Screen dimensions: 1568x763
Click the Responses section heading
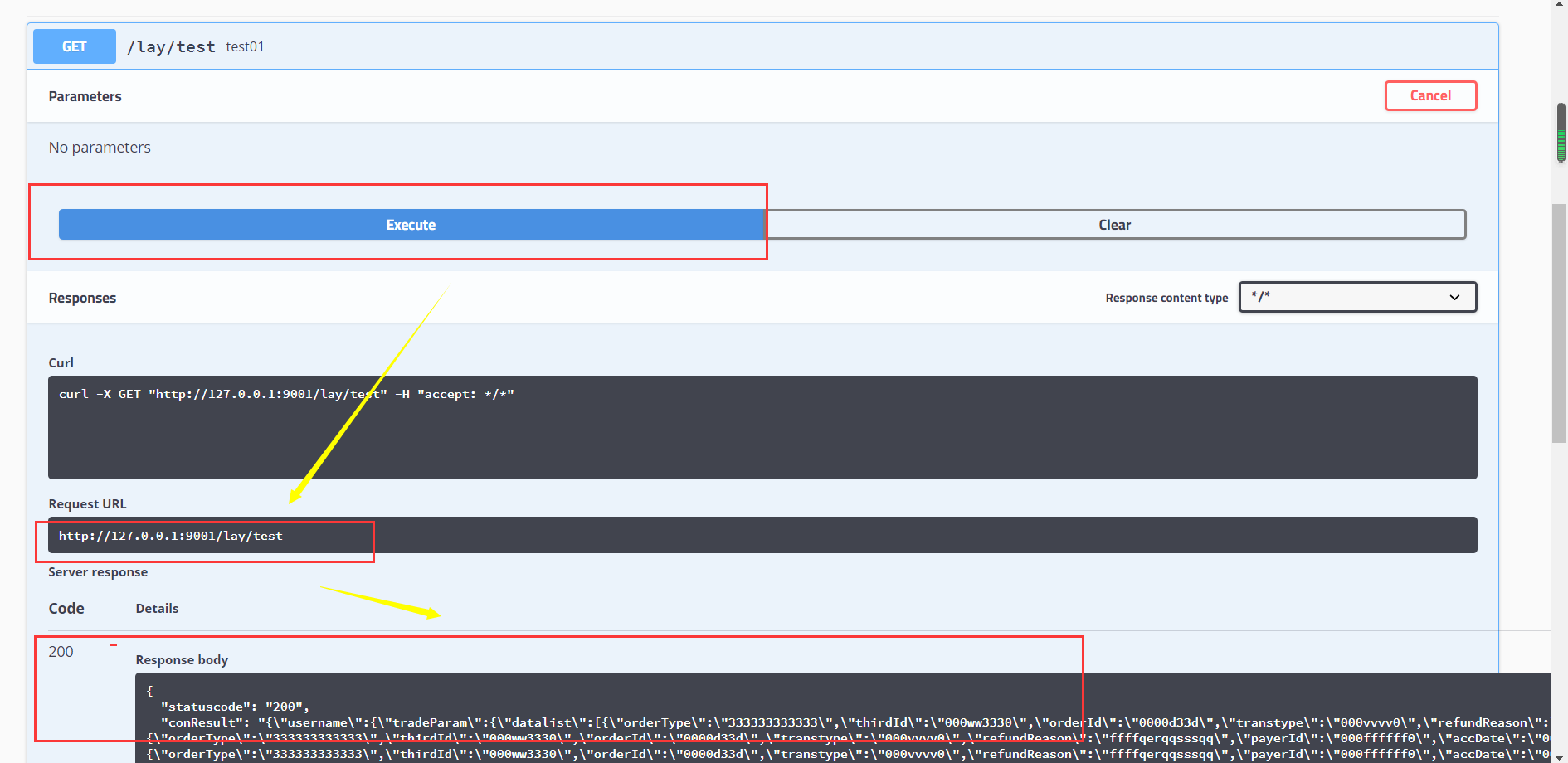tap(82, 298)
